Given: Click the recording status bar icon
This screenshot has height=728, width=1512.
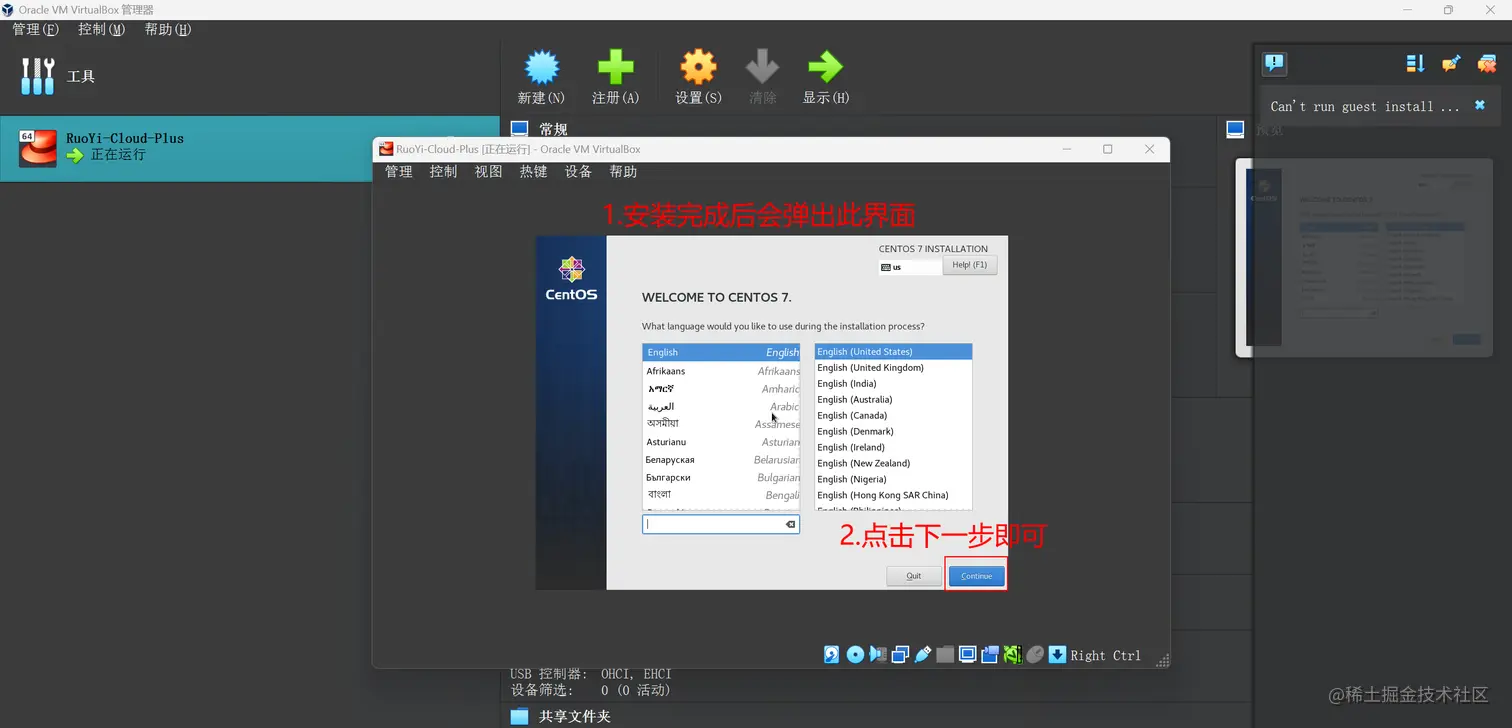Looking at the screenshot, I should pos(990,654).
